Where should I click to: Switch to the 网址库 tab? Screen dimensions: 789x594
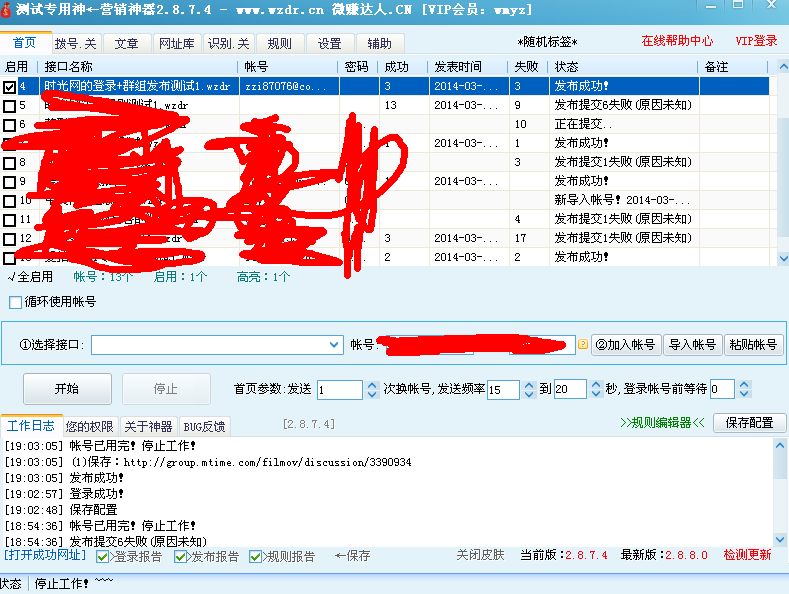click(x=177, y=44)
